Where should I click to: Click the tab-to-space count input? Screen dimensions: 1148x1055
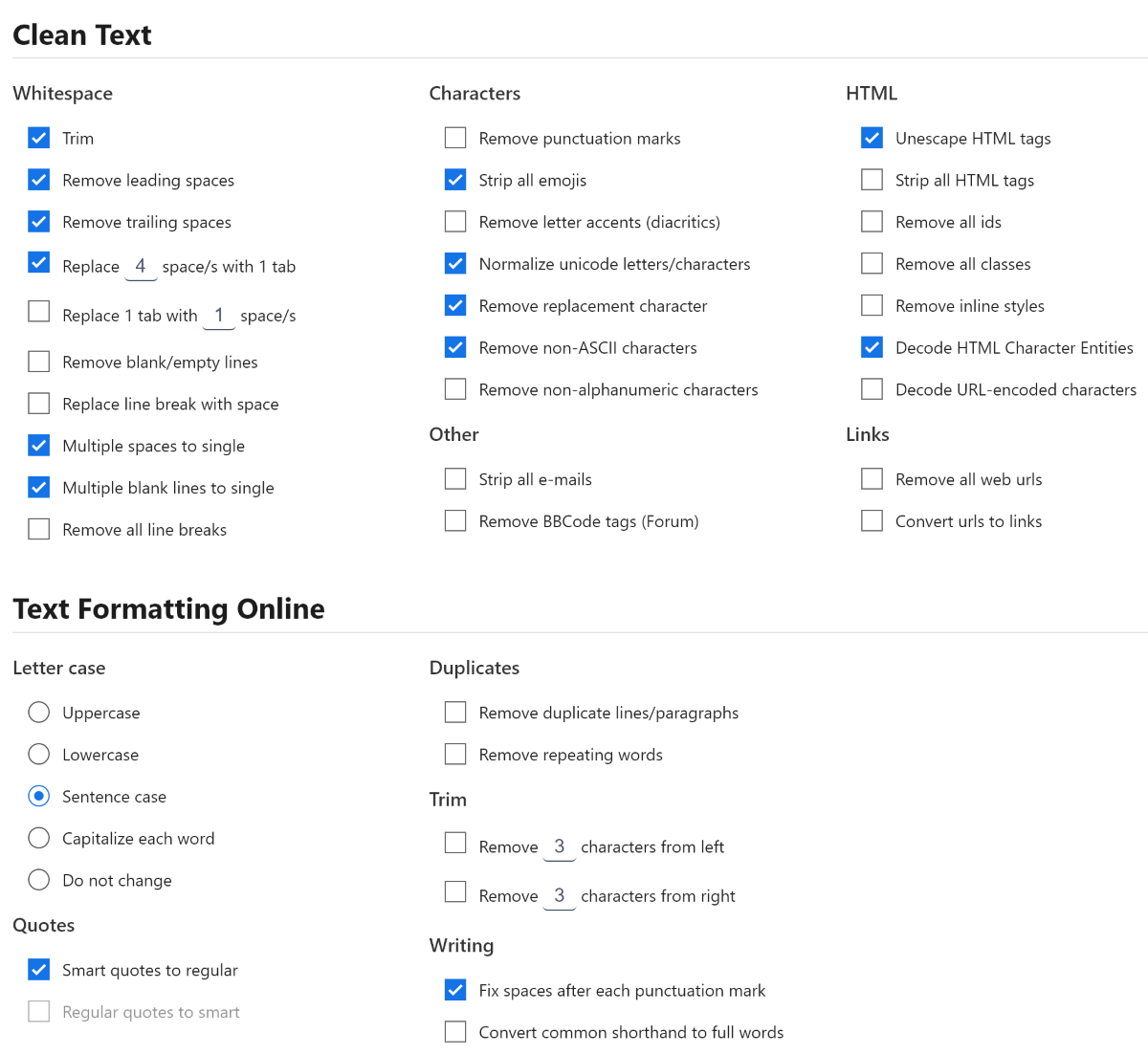pyautogui.click(x=219, y=316)
